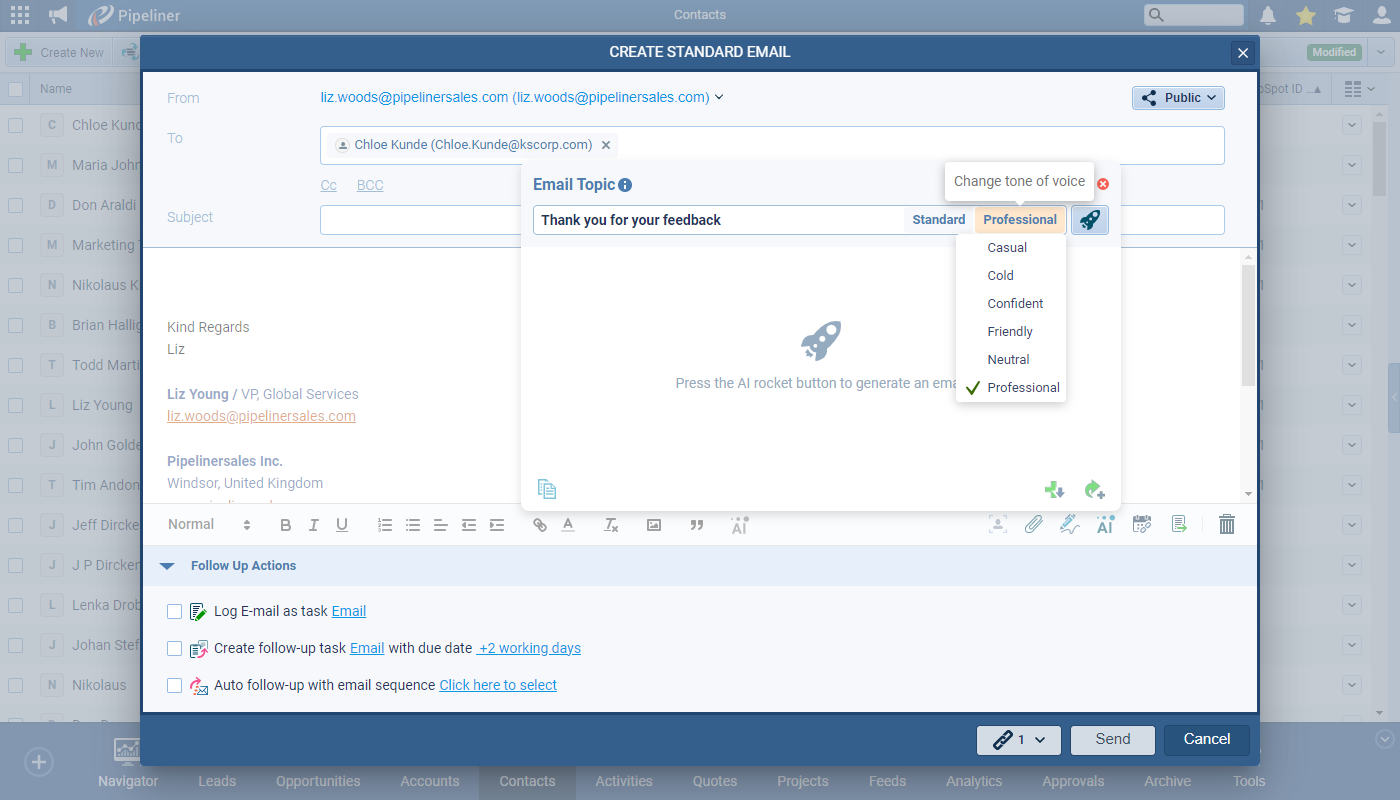The height and width of the screenshot is (800, 1400).
Task: Click the blockquote icon in editor toolbar
Action: (x=697, y=525)
